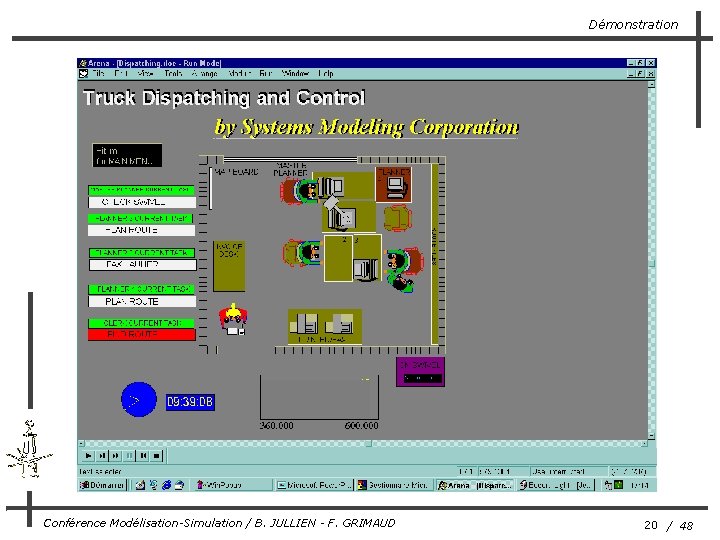This screenshot has height=540, width=720.
Task: Click the purple box below the office layout
Action: coord(421,371)
